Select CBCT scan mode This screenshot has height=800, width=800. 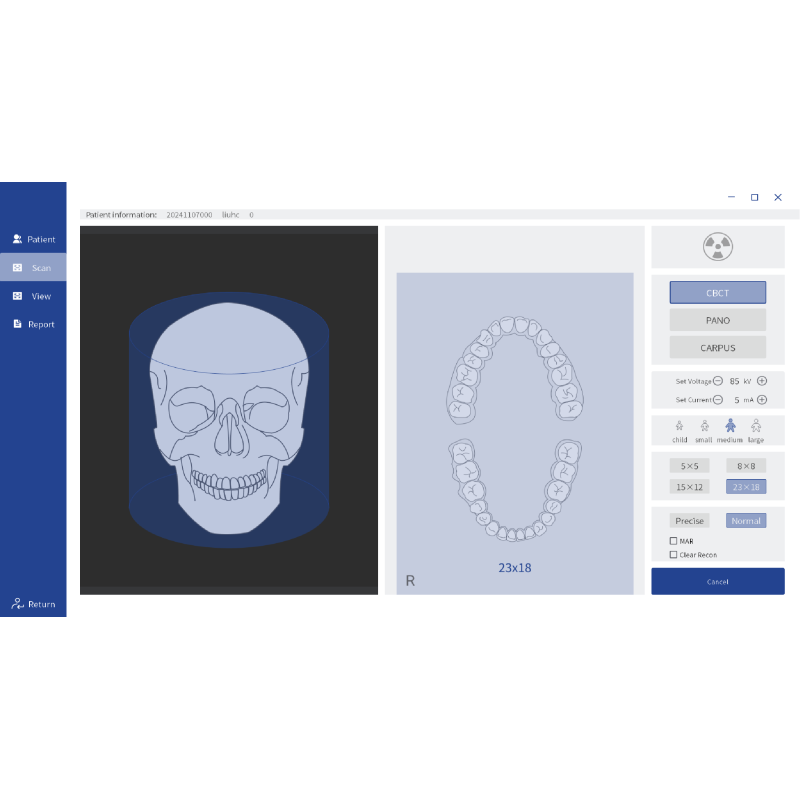[718, 293]
